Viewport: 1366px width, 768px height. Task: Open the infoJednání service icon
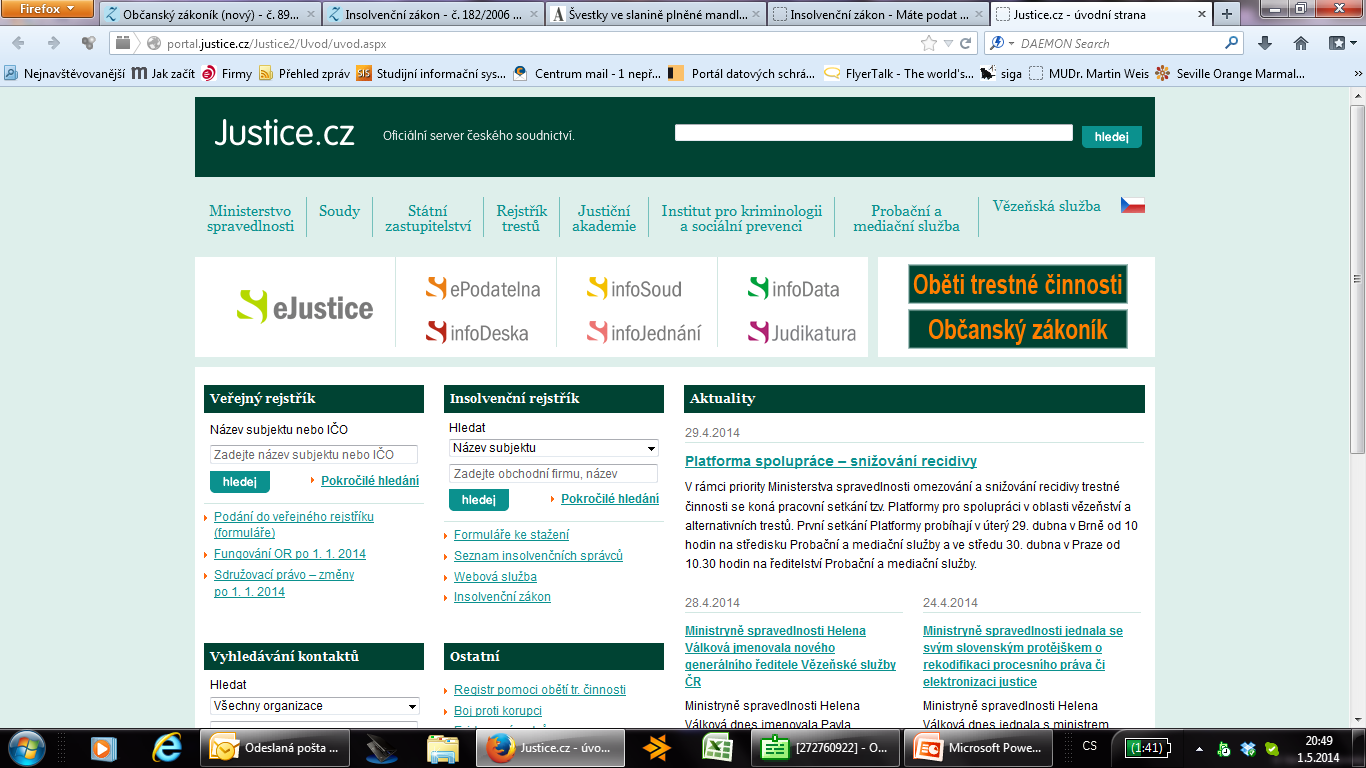click(x=644, y=332)
